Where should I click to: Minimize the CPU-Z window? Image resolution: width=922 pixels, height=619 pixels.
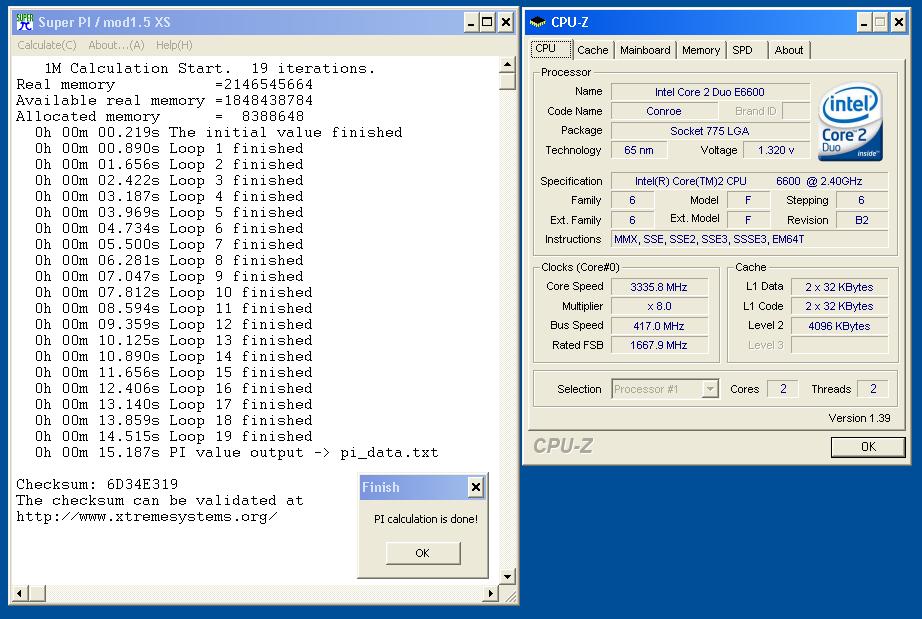[864, 23]
